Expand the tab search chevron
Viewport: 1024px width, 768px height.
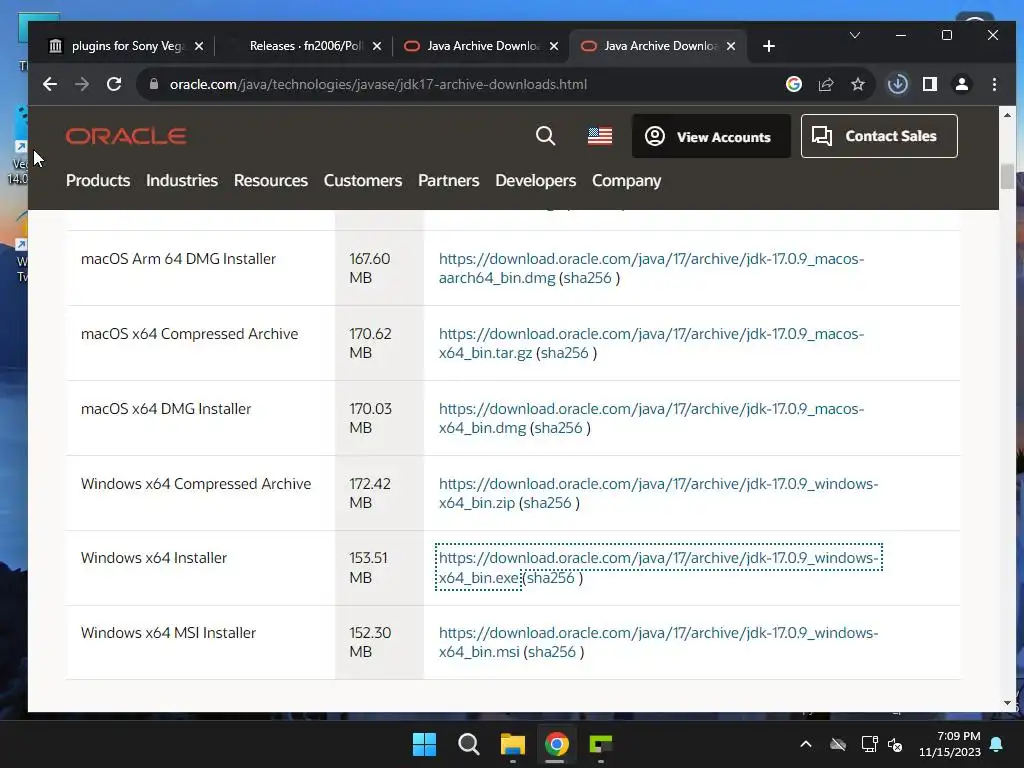pos(854,35)
